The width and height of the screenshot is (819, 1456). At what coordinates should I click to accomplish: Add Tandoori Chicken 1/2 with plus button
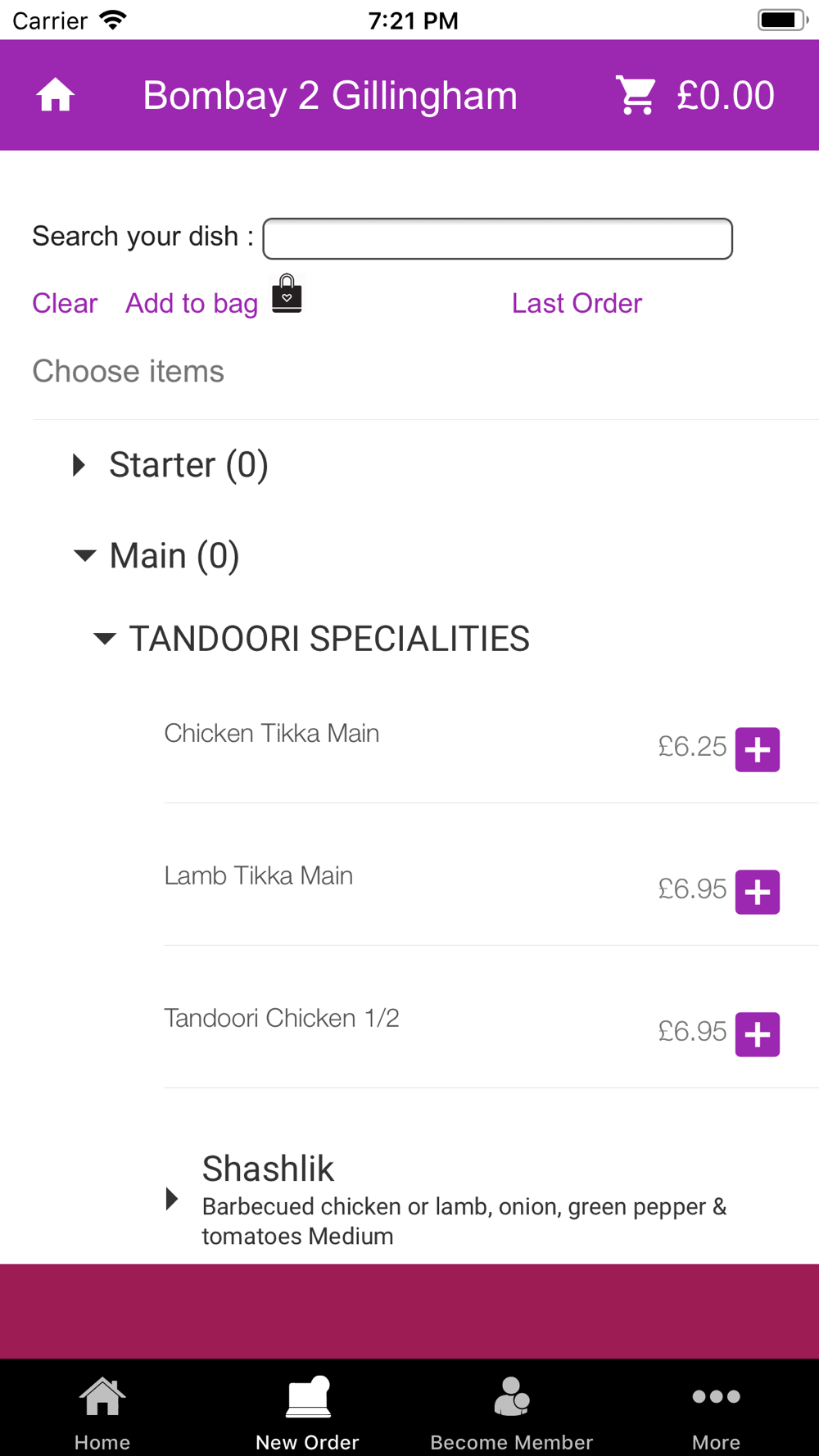tap(757, 1034)
